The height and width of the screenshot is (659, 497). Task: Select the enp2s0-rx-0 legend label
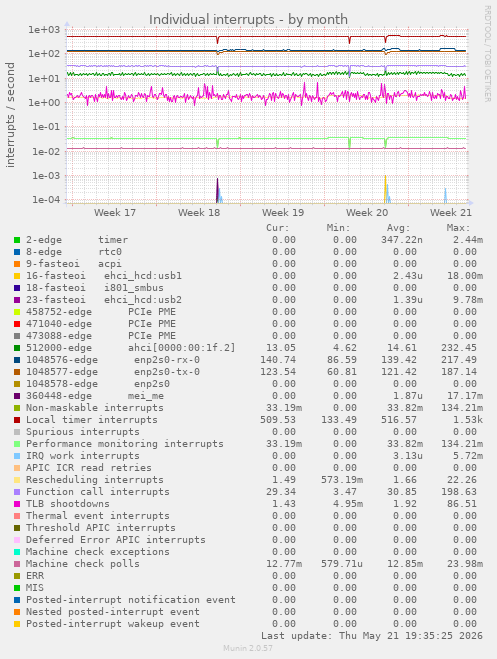pyautogui.click(x=167, y=360)
